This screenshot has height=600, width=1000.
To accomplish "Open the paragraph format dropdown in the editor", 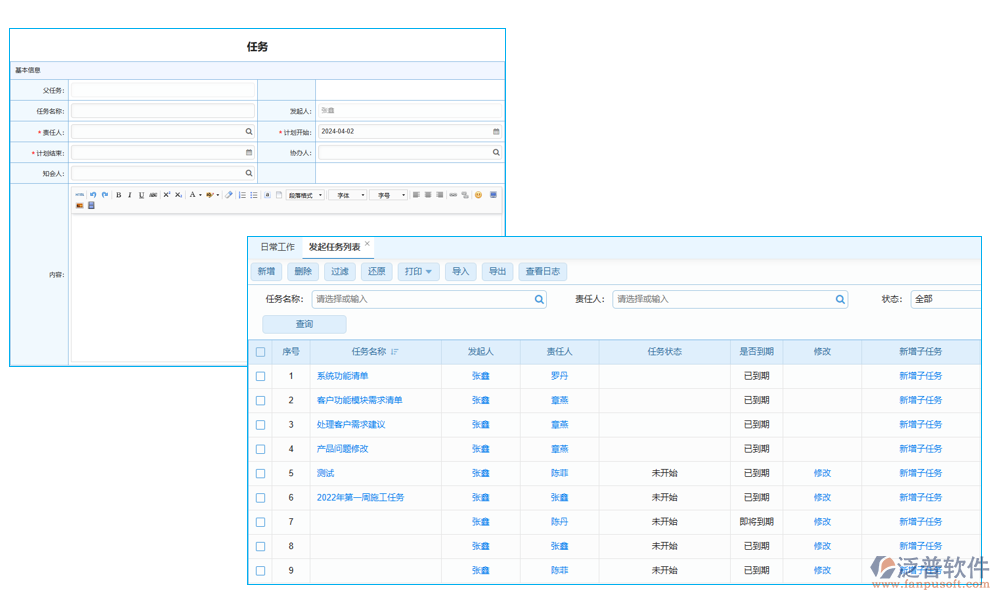I will click(303, 194).
